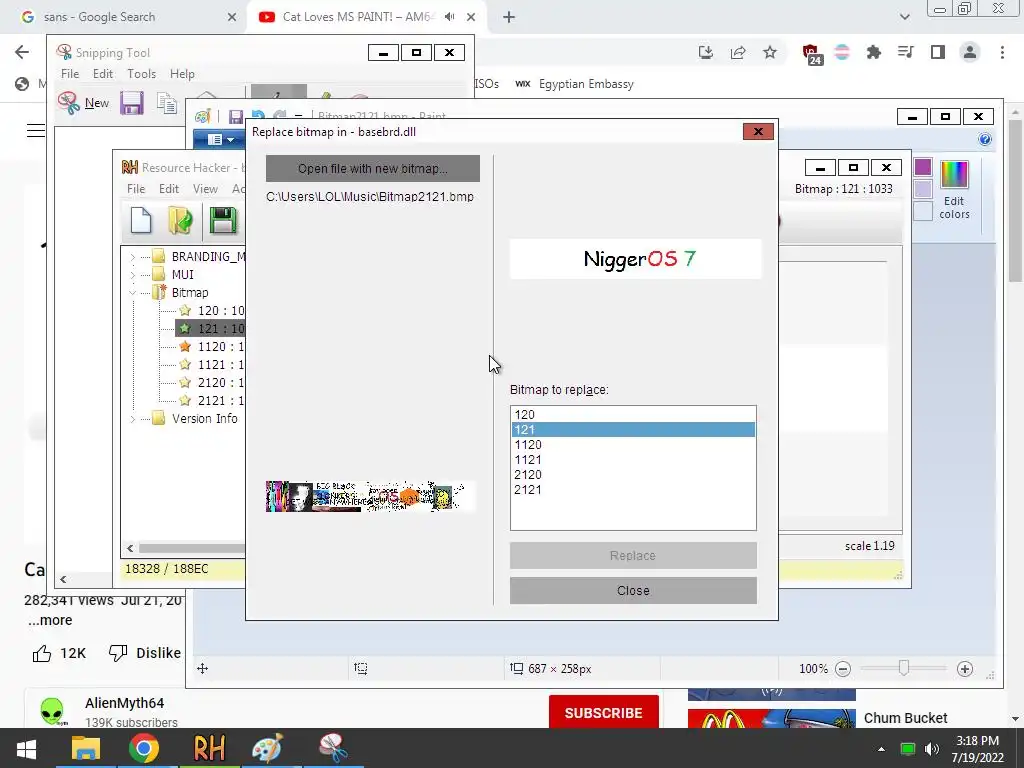Image resolution: width=1024 pixels, height=768 pixels.
Task: Click the save icon in Paint's quick access bar
Action: click(236, 117)
